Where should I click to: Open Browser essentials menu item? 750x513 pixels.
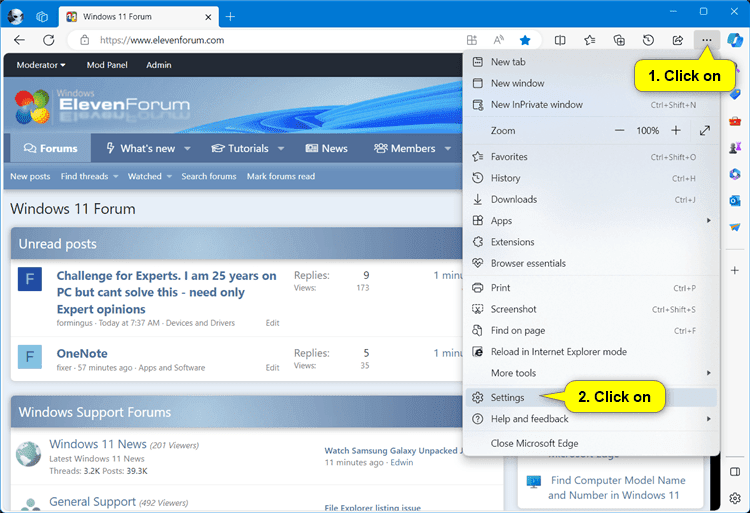pos(591,263)
